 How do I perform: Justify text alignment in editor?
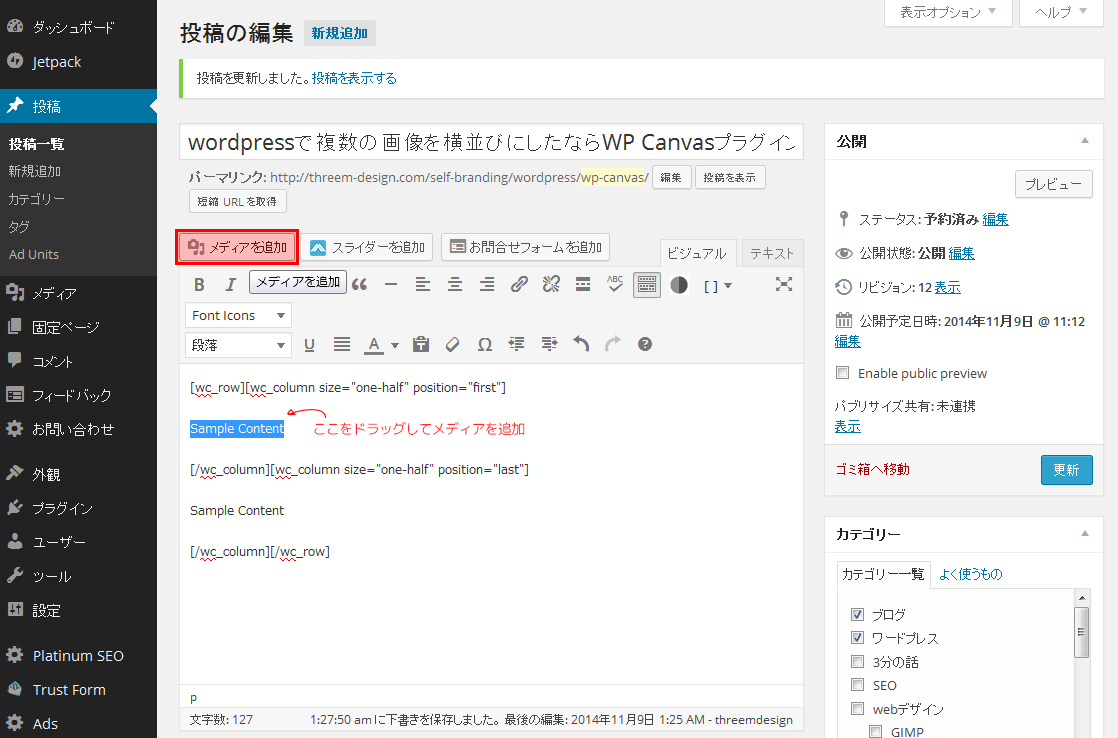click(x=342, y=345)
